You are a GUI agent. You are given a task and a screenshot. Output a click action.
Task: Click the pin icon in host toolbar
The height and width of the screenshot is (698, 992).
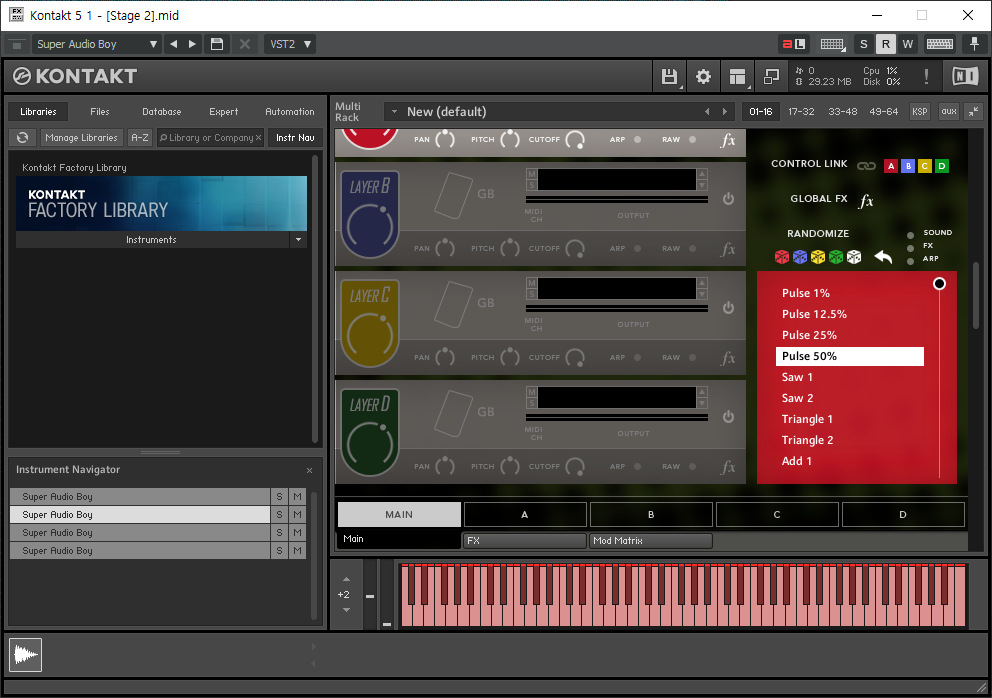tap(974, 44)
